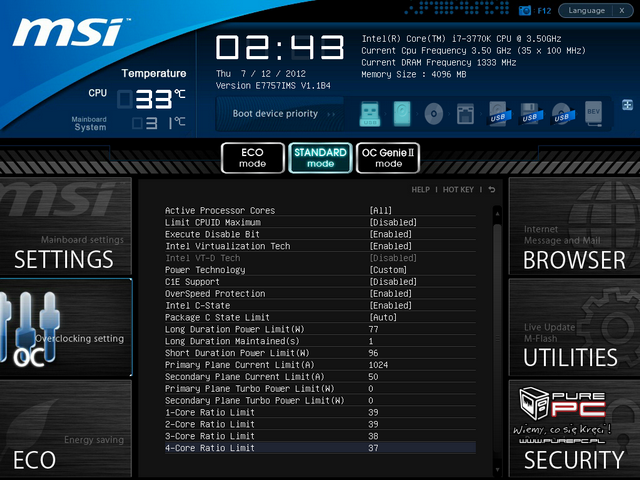Toggle Execute Disable Bit [Enabled] value
This screenshot has height=480, width=640.
(391, 234)
